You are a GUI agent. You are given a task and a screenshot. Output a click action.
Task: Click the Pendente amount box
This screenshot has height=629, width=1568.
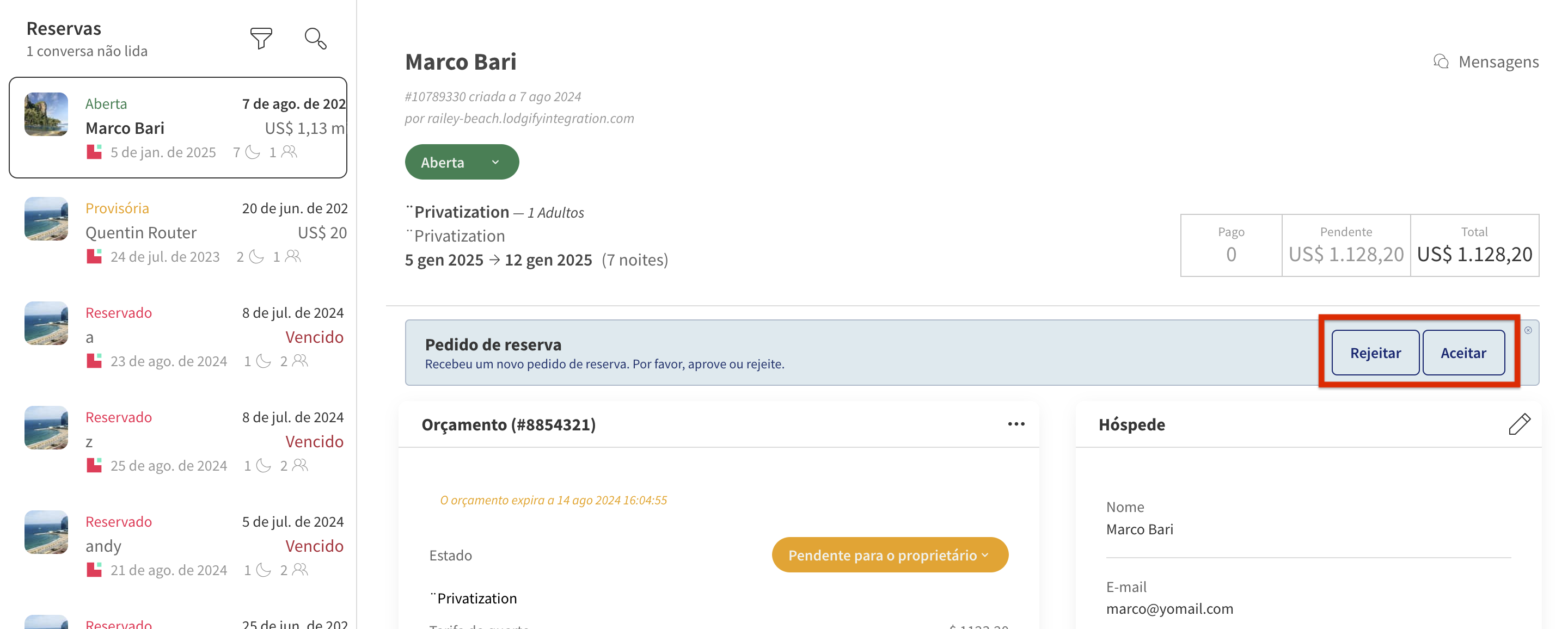pos(1346,245)
